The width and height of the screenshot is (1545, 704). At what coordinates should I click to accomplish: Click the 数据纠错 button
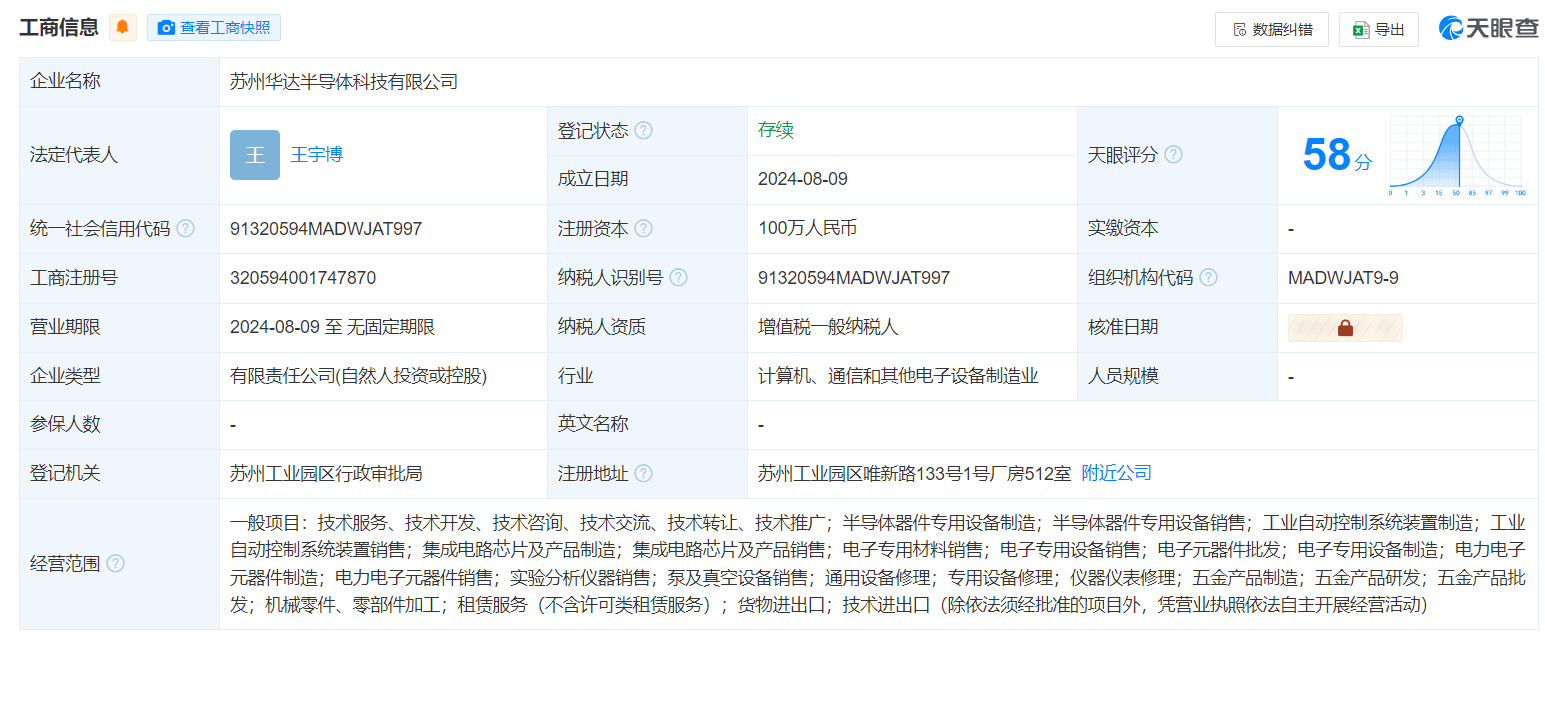1272,30
